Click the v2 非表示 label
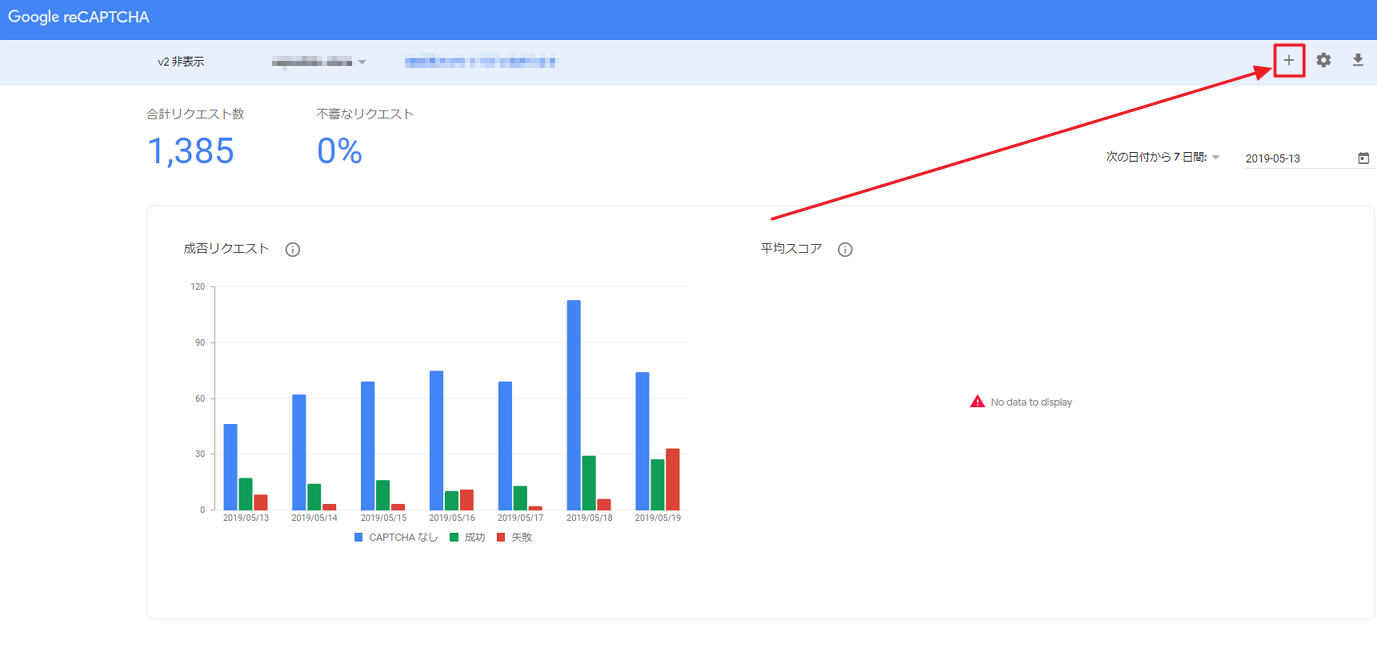1377x656 pixels. [181, 62]
